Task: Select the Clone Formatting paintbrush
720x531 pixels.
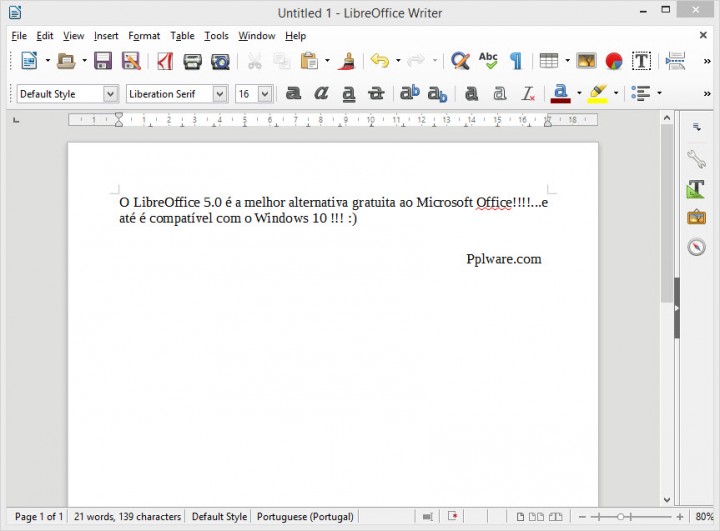Action: 347,61
